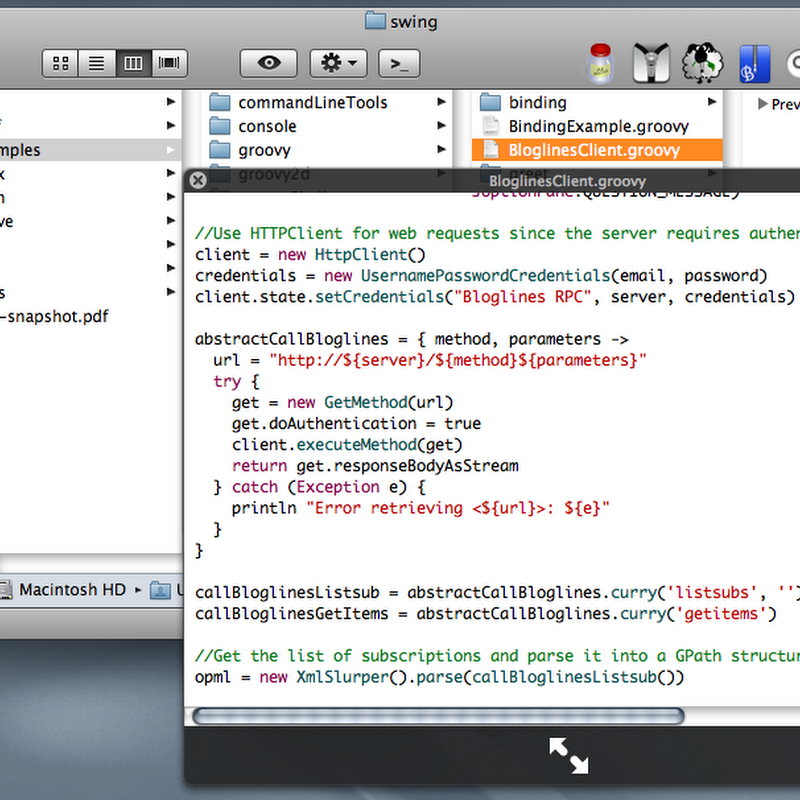800x800 pixels.
Task: Select the file ending in -snapshot.pdf
Action: pyautogui.click(x=55, y=316)
